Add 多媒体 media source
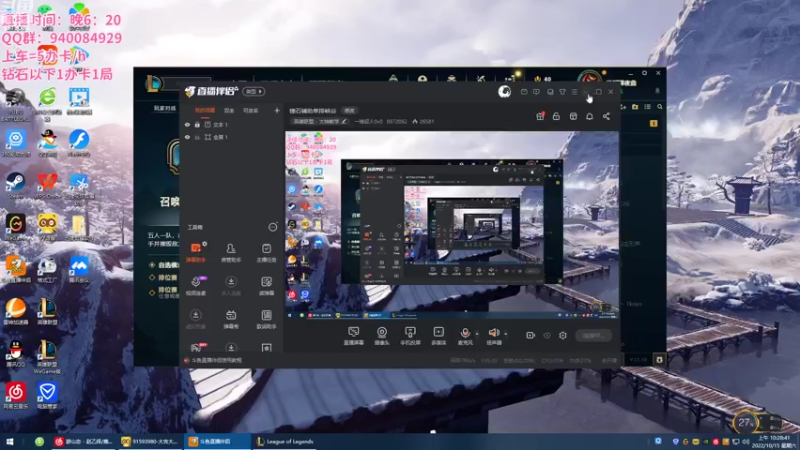800x450 pixels. click(x=438, y=336)
